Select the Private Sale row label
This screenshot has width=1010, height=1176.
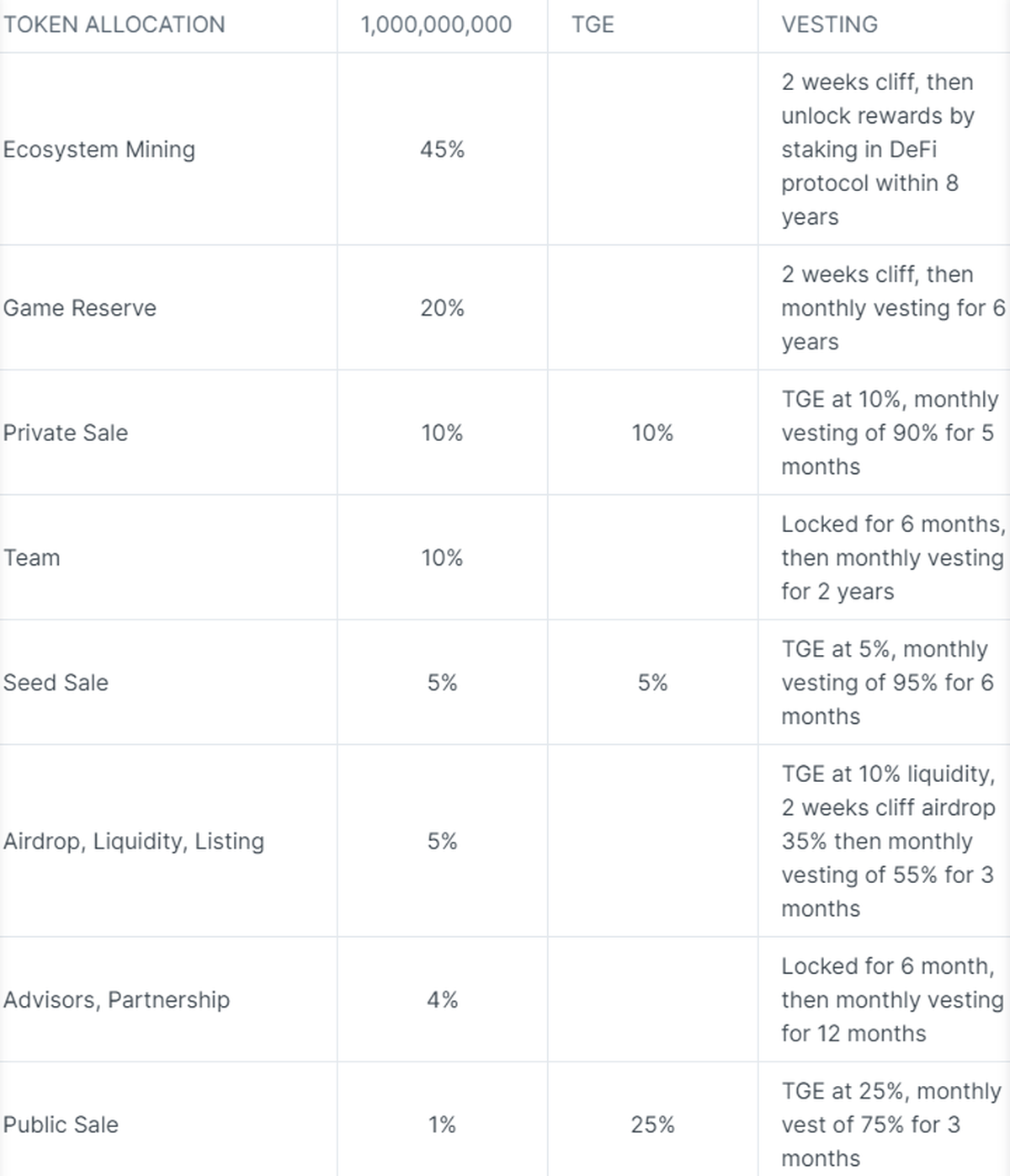[x=66, y=433]
